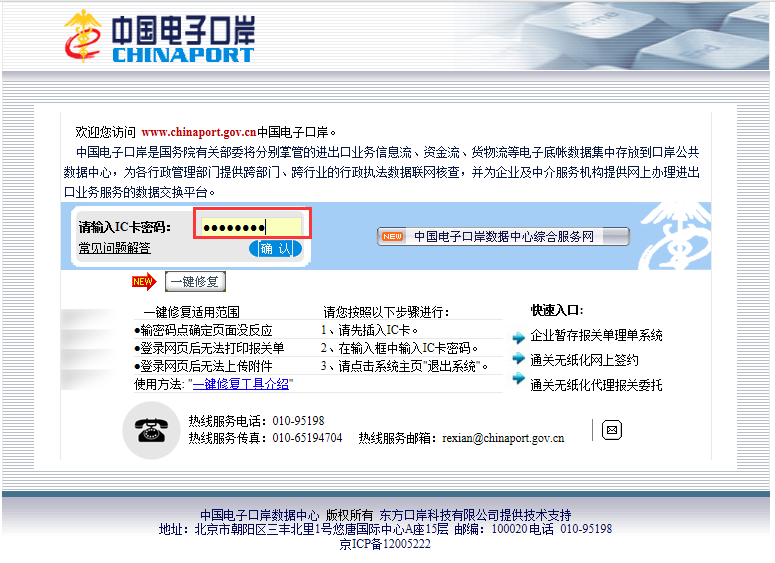Focus the IC card password input field

pos(252,227)
